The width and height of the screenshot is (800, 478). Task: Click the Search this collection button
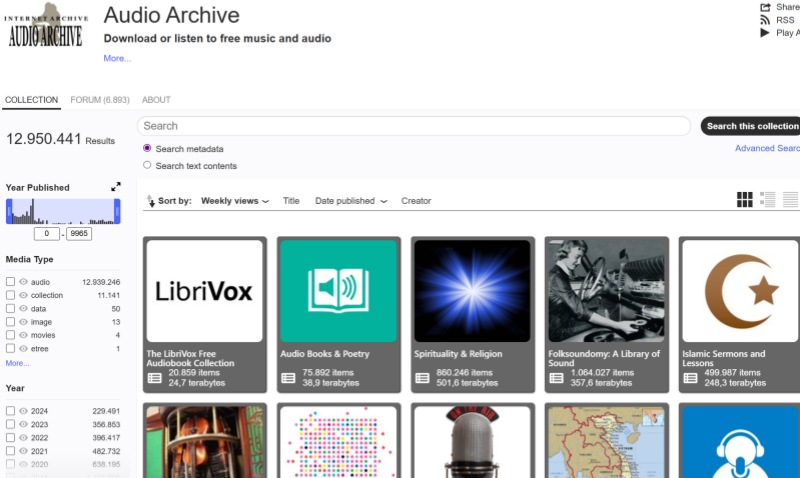tap(752, 126)
